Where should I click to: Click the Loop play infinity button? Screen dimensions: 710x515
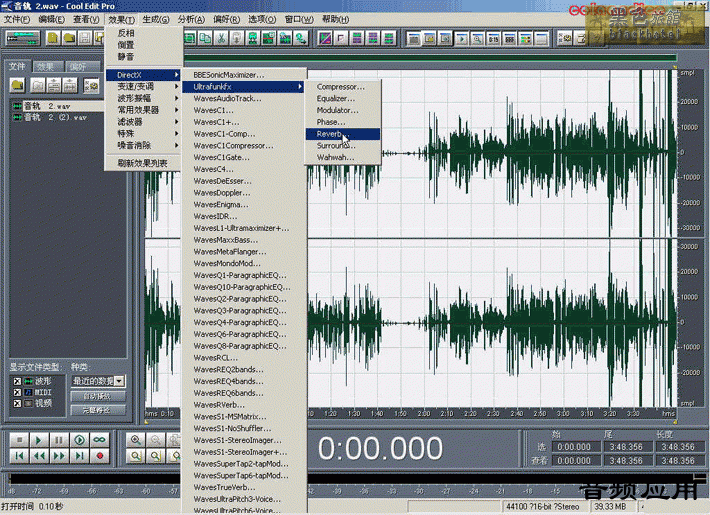click(99, 440)
